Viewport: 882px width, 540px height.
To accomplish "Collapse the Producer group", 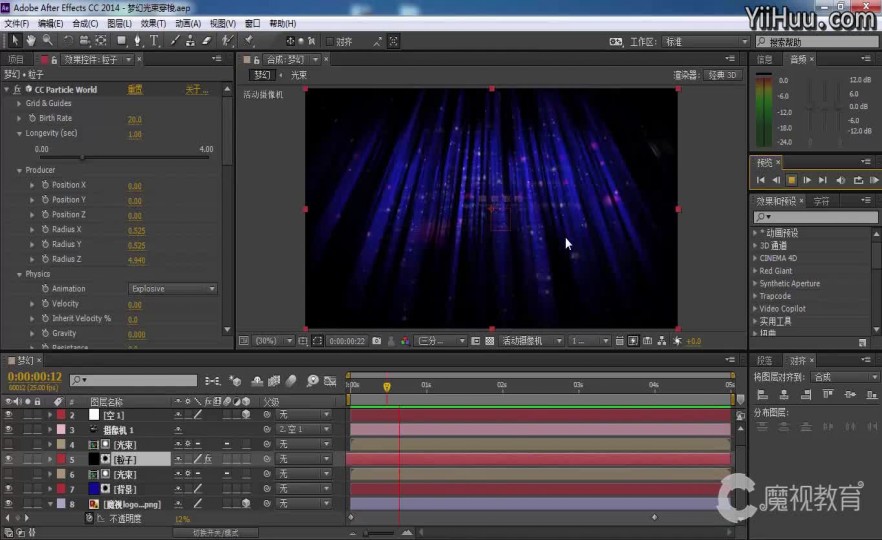I will (x=19, y=170).
